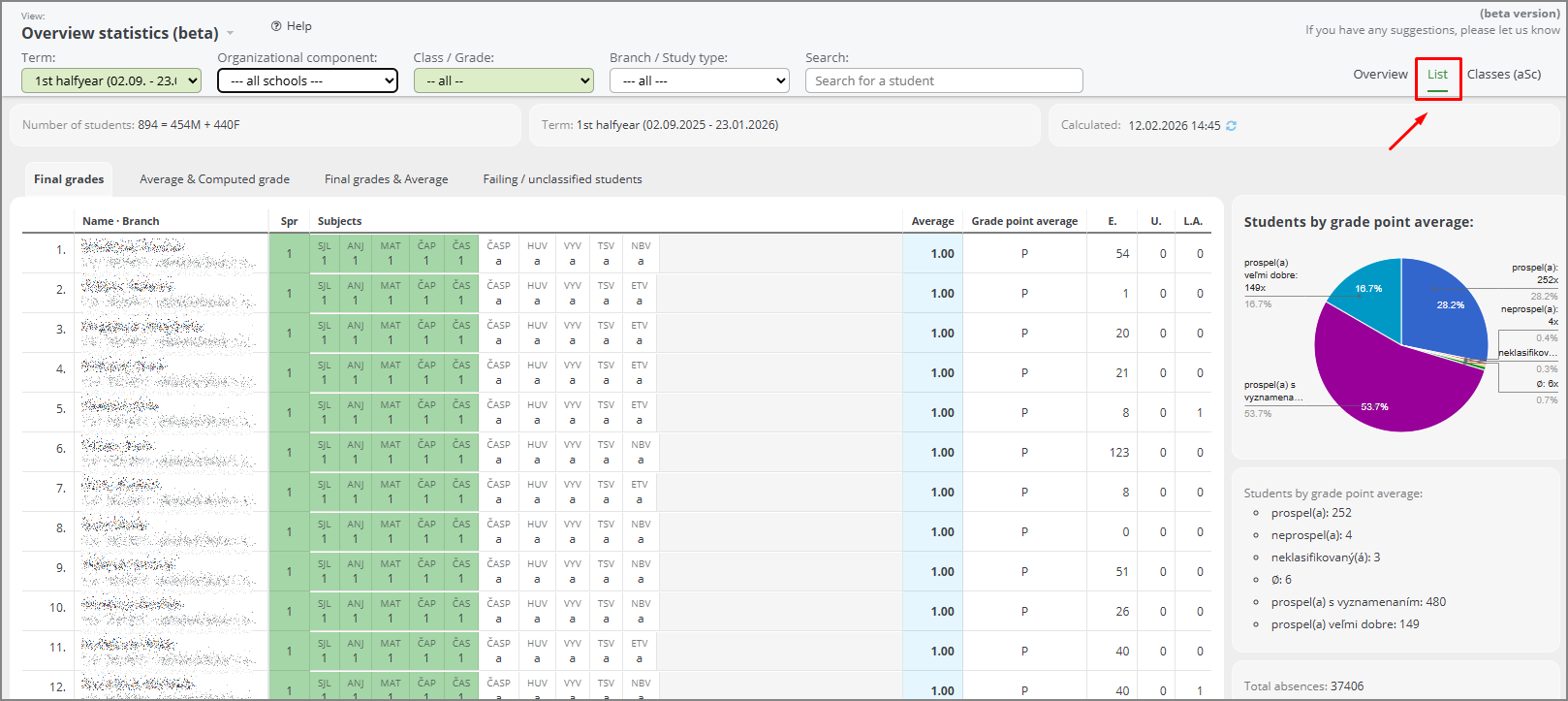
Task: Open the Classes (aSc) view
Action: point(1503,75)
